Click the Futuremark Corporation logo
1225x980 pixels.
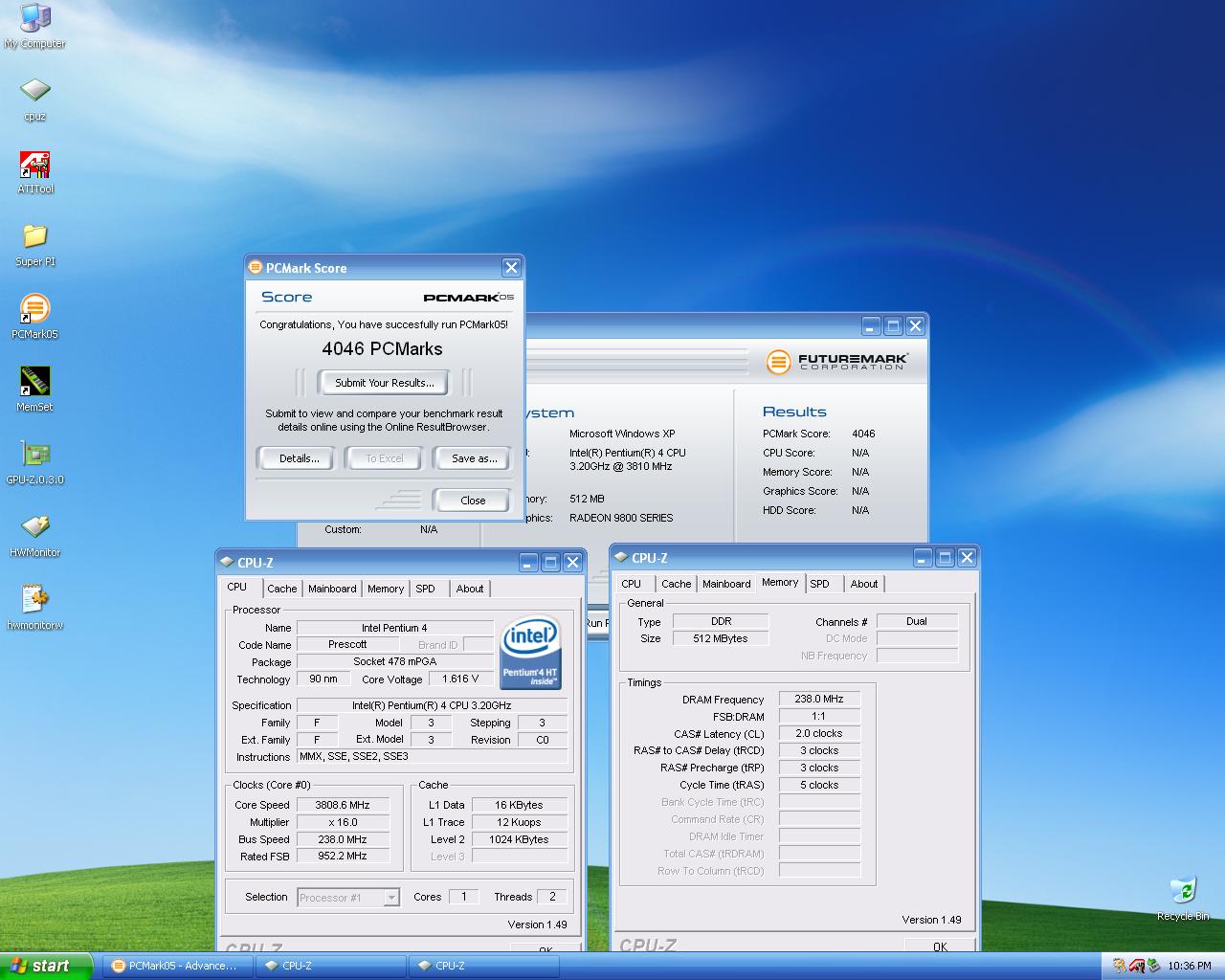836,362
